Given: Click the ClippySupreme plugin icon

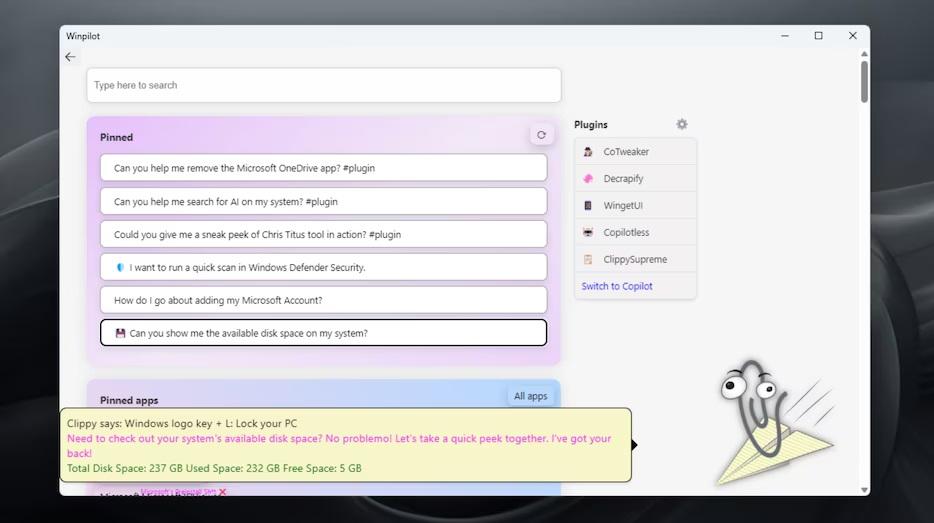Looking at the screenshot, I should (588, 260).
